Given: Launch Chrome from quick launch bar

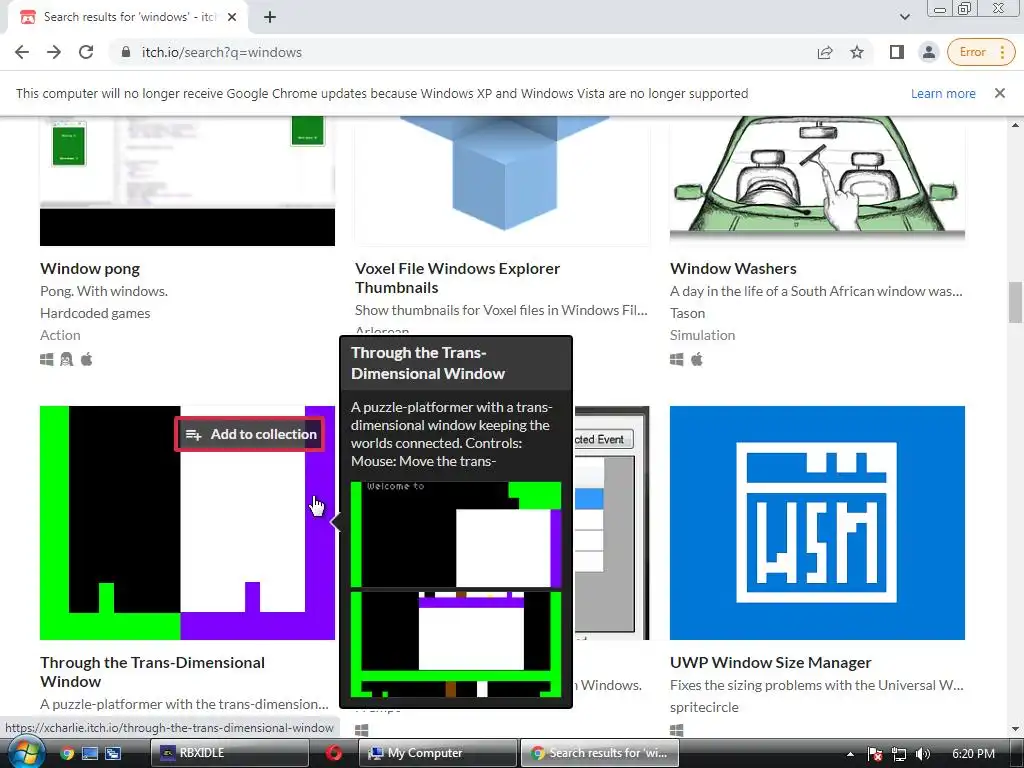Looking at the screenshot, I should 67,753.
